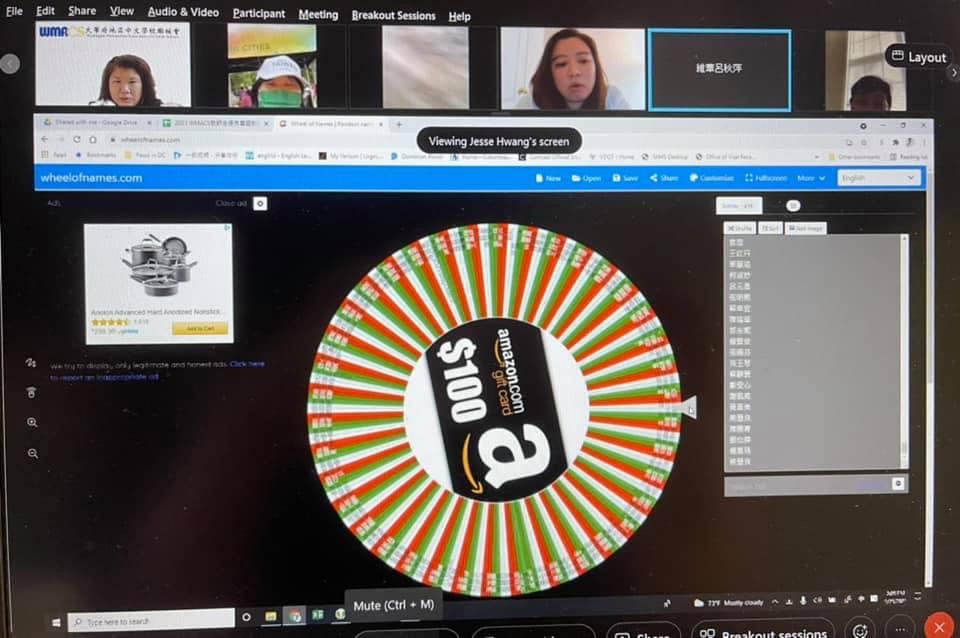
Task: Open the English language dropdown
Action: pyautogui.click(x=879, y=178)
